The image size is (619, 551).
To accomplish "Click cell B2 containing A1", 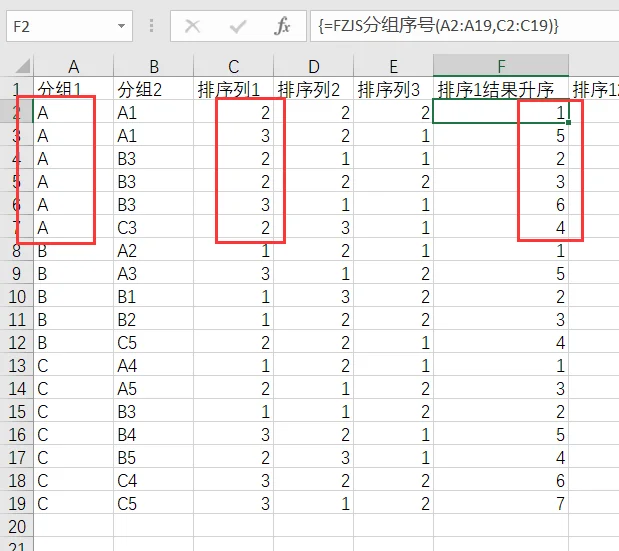I will coord(154,112).
